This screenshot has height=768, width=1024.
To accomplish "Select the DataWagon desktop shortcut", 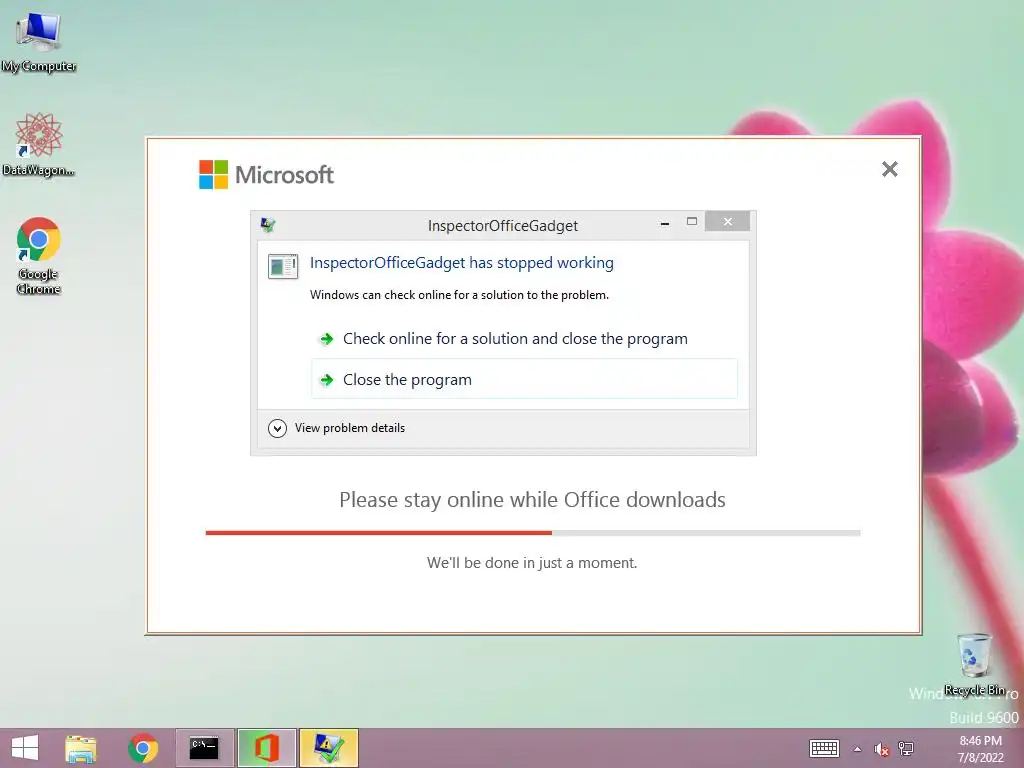I will click(39, 144).
